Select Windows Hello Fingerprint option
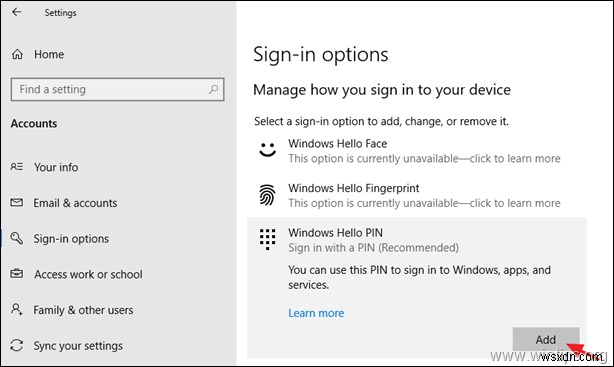Screen dimensions: 614x367 pyautogui.click(x=354, y=188)
